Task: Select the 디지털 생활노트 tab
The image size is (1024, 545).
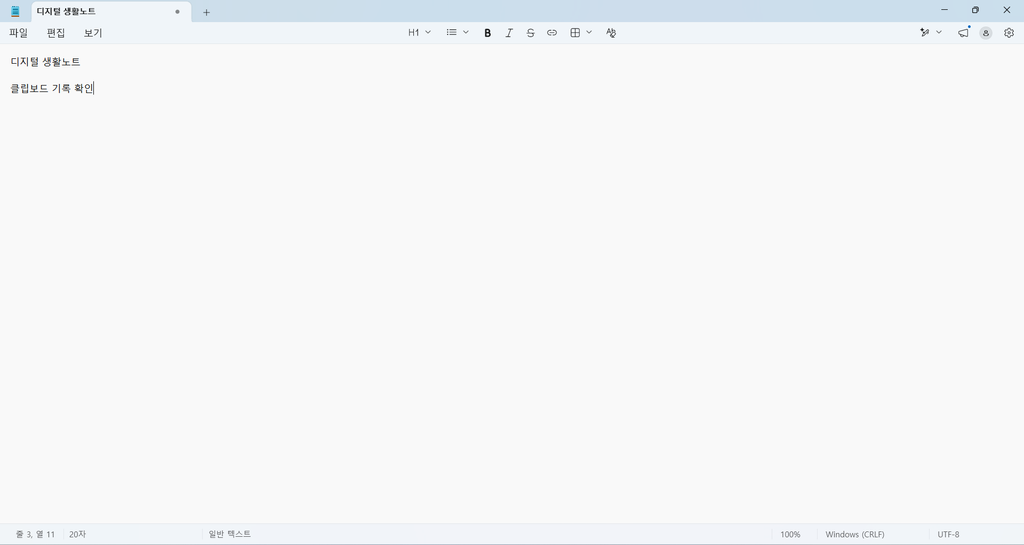Action: click(x=111, y=12)
